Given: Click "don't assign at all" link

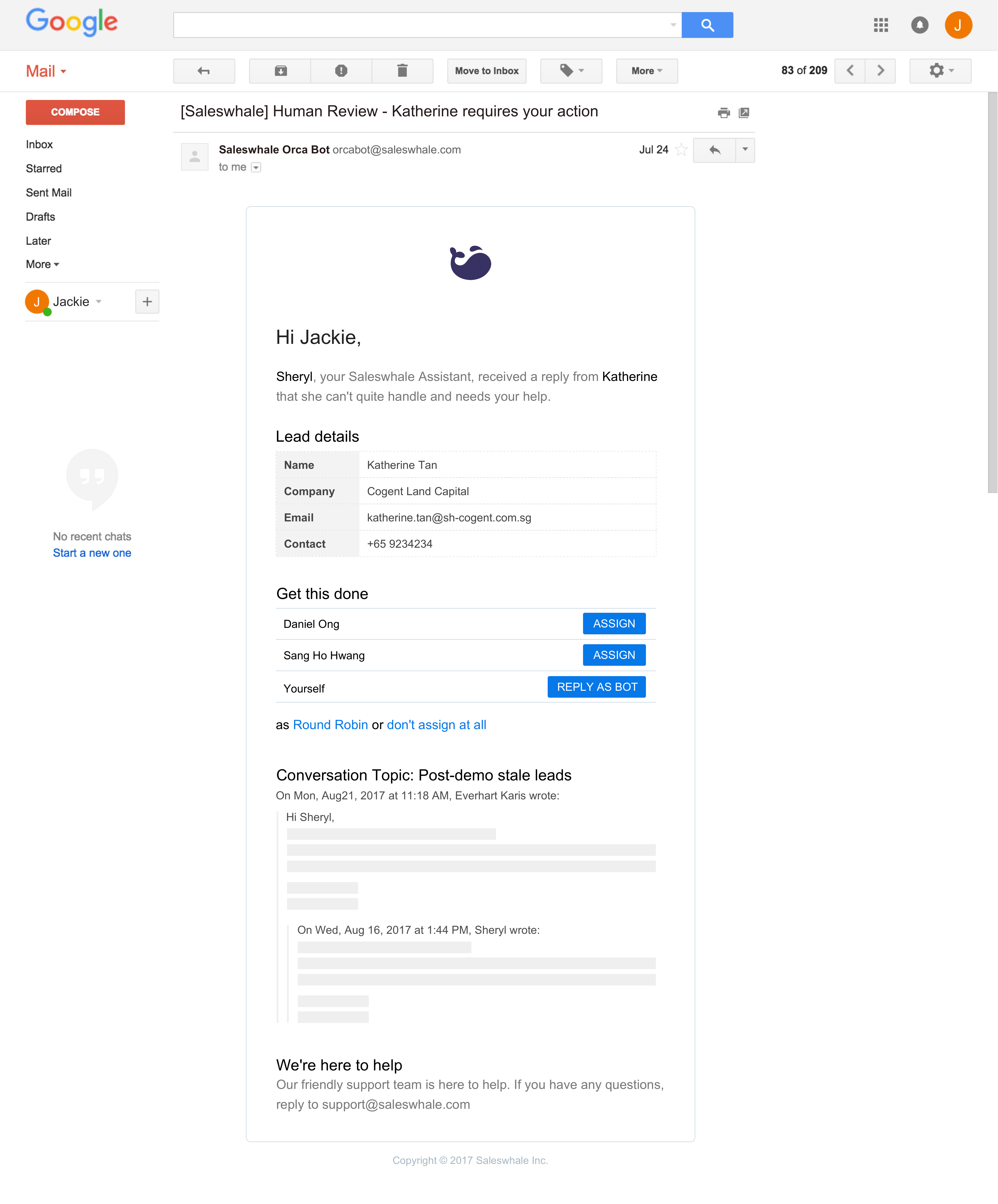Looking at the screenshot, I should [436, 725].
